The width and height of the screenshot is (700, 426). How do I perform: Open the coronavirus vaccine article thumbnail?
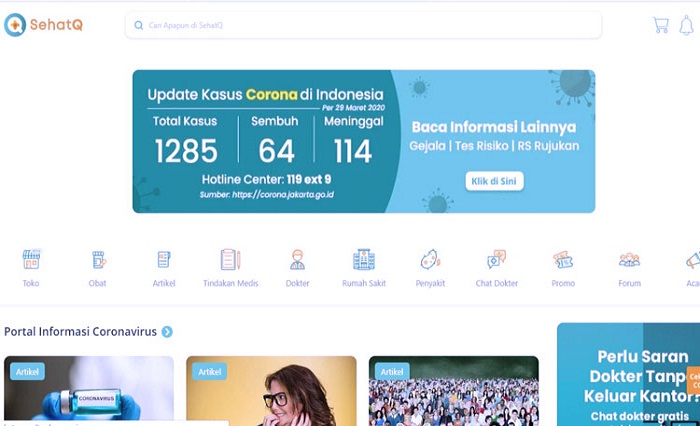point(88,390)
